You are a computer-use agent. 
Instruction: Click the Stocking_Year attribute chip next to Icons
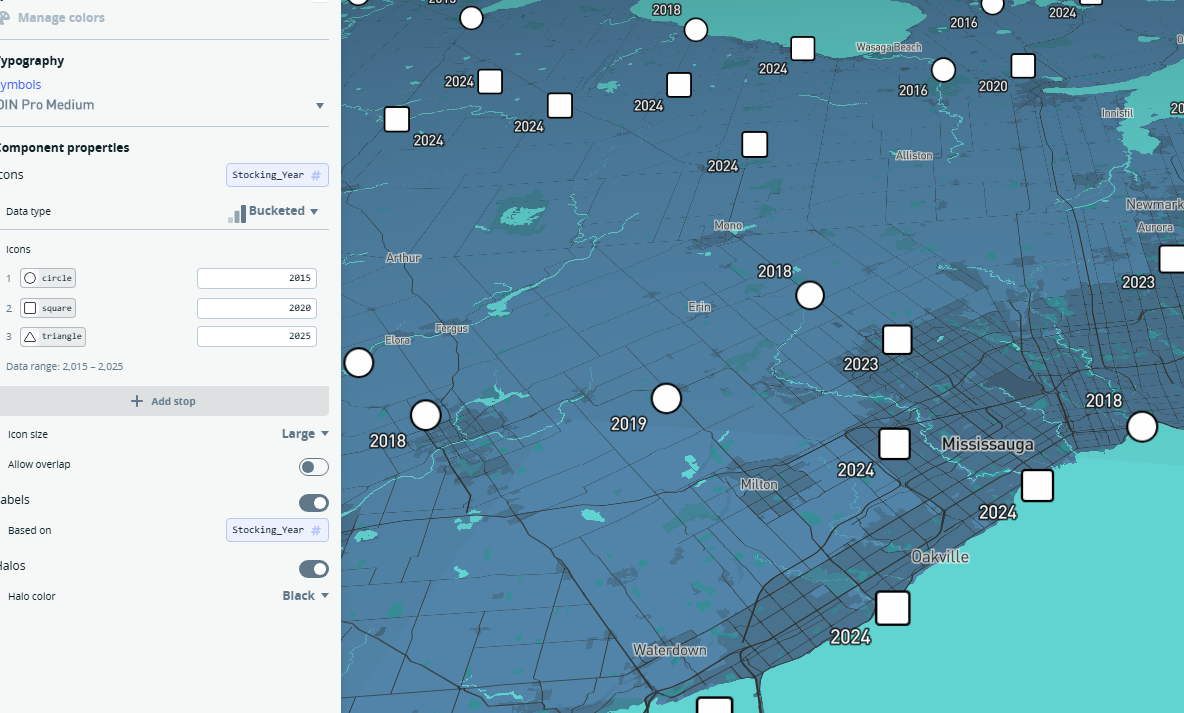tap(277, 175)
